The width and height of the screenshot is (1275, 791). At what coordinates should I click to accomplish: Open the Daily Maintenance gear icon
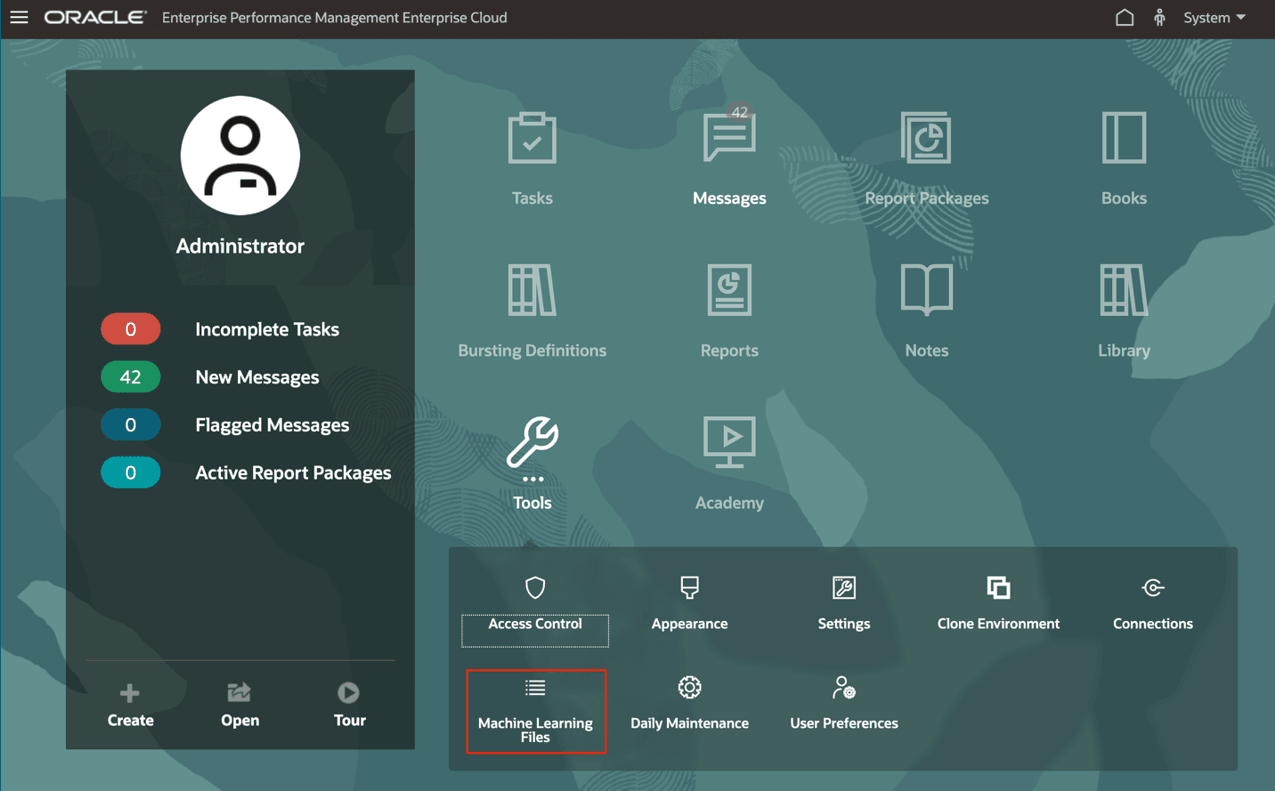pyautogui.click(x=689, y=687)
